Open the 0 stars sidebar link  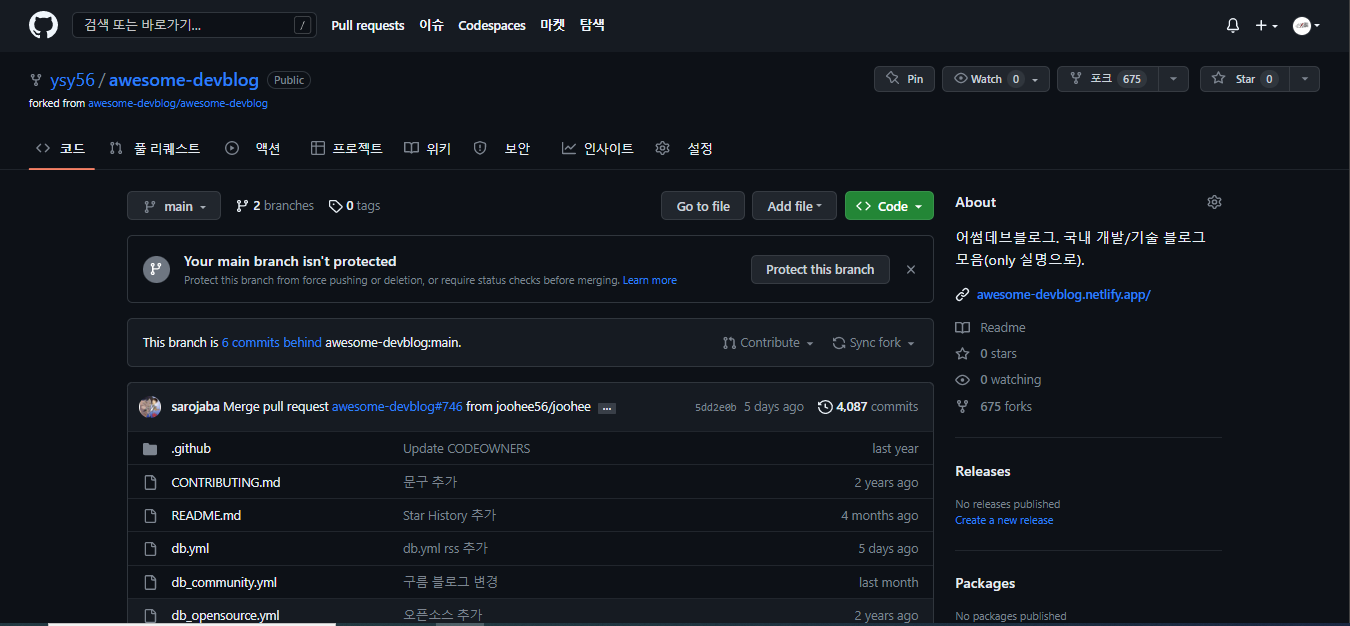(987, 353)
